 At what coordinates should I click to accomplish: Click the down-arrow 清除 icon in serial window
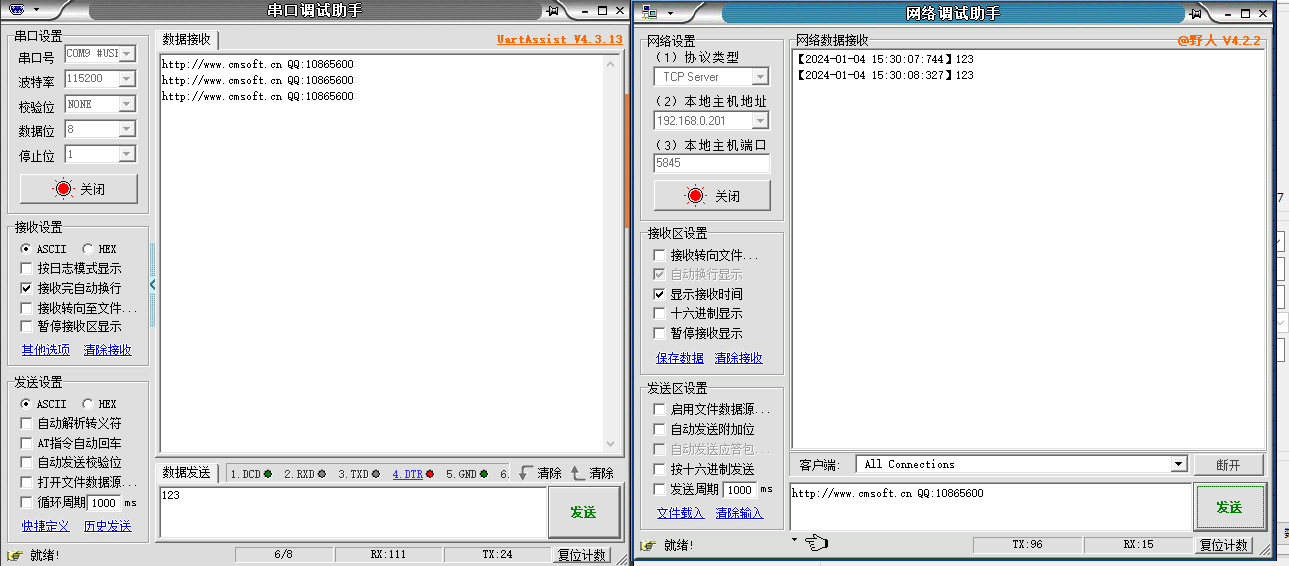point(526,473)
